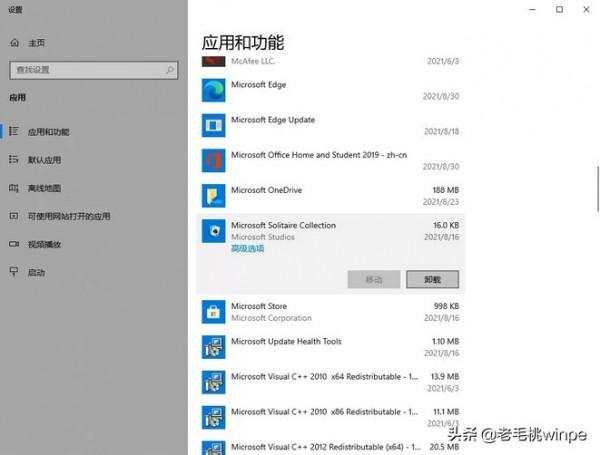Screen dimensions: 600x455
Task: Maximize the Settings window
Action: coord(559,10)
